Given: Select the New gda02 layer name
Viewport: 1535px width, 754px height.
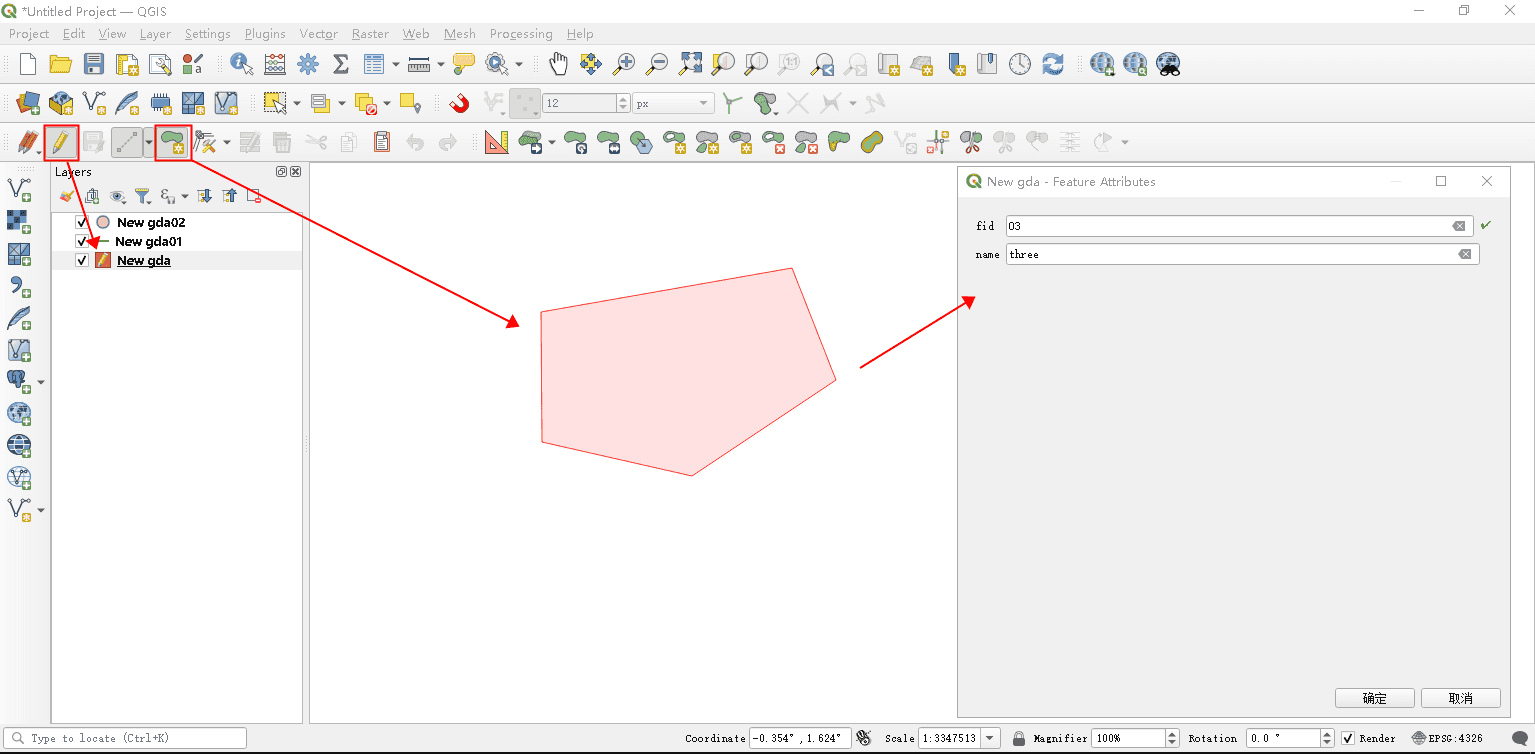Looking at the screenshot, I should (151, 222).
